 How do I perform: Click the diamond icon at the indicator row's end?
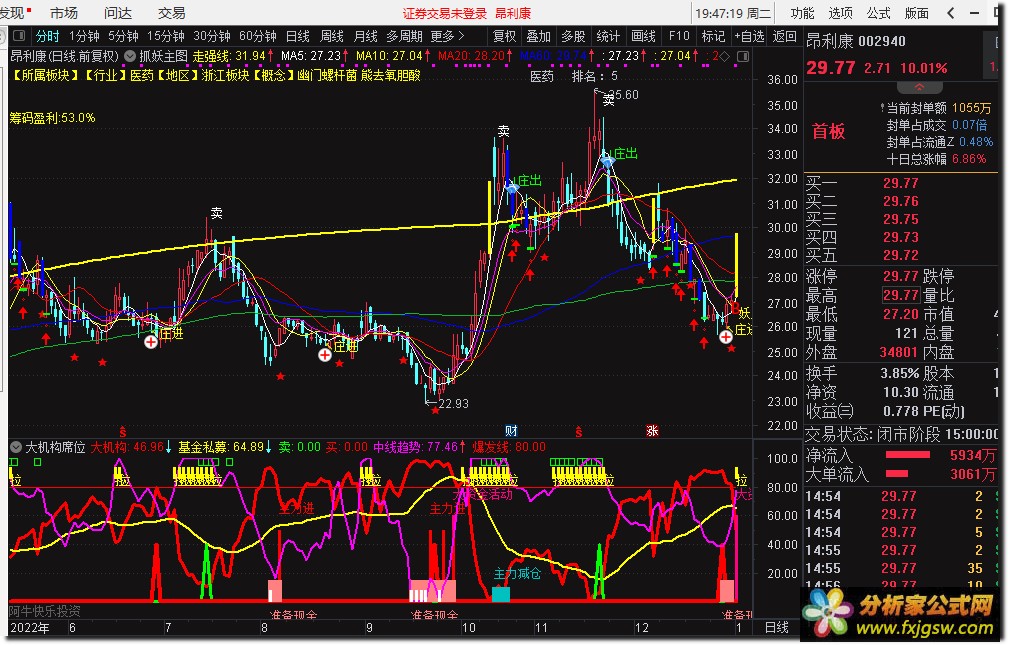725,56
